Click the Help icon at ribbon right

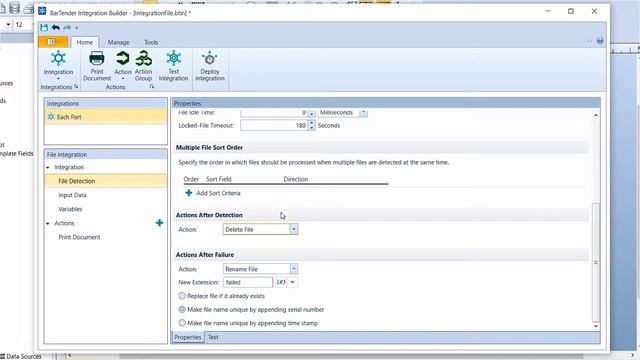pyautogui.click(x=600, y=41)
